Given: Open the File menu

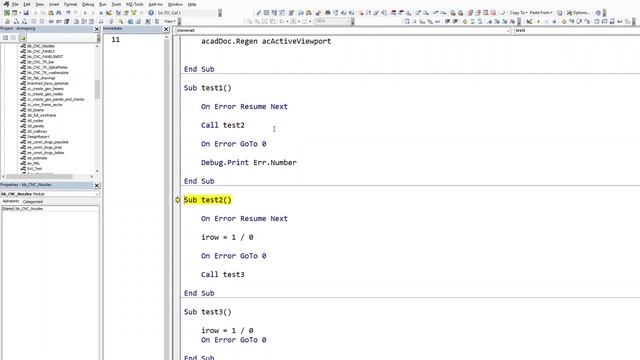Looking at the screenshot, I should pos(15,4).
